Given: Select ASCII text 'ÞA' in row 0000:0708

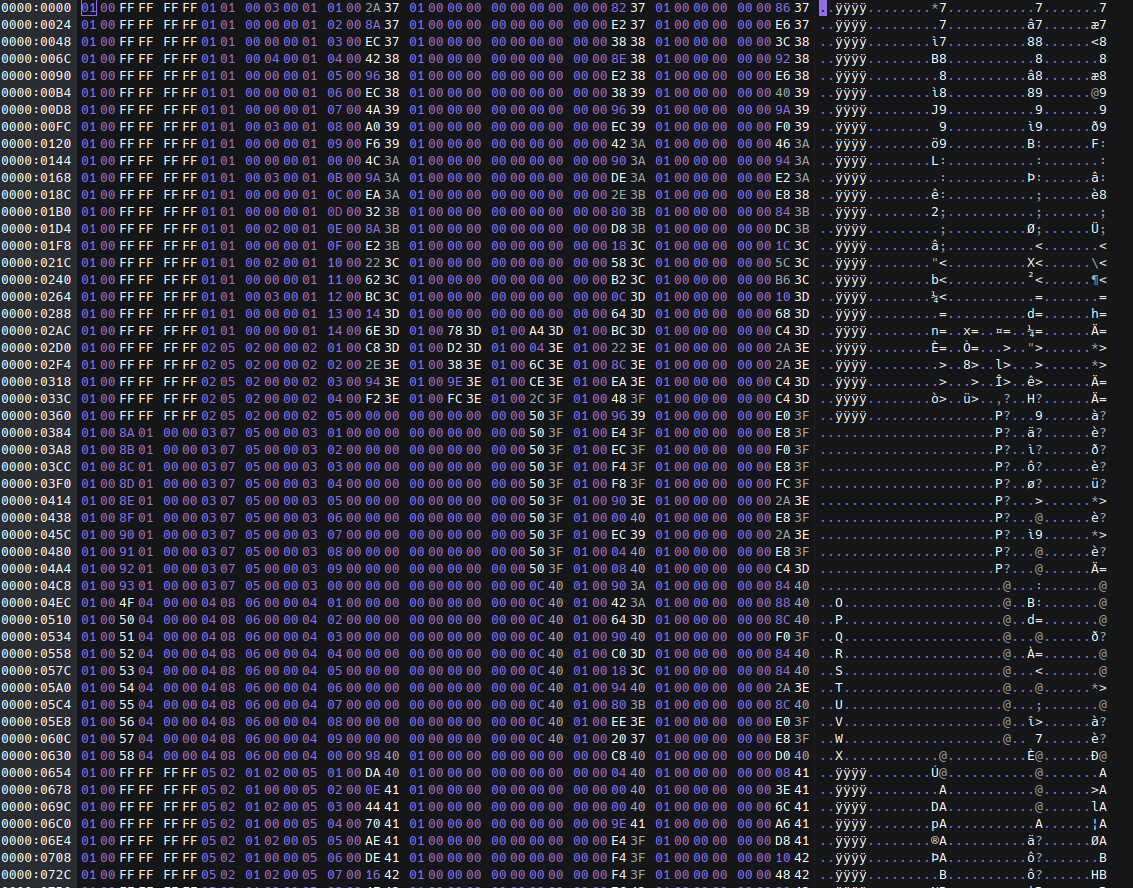Looking at the screenshot, I should 939,858.
